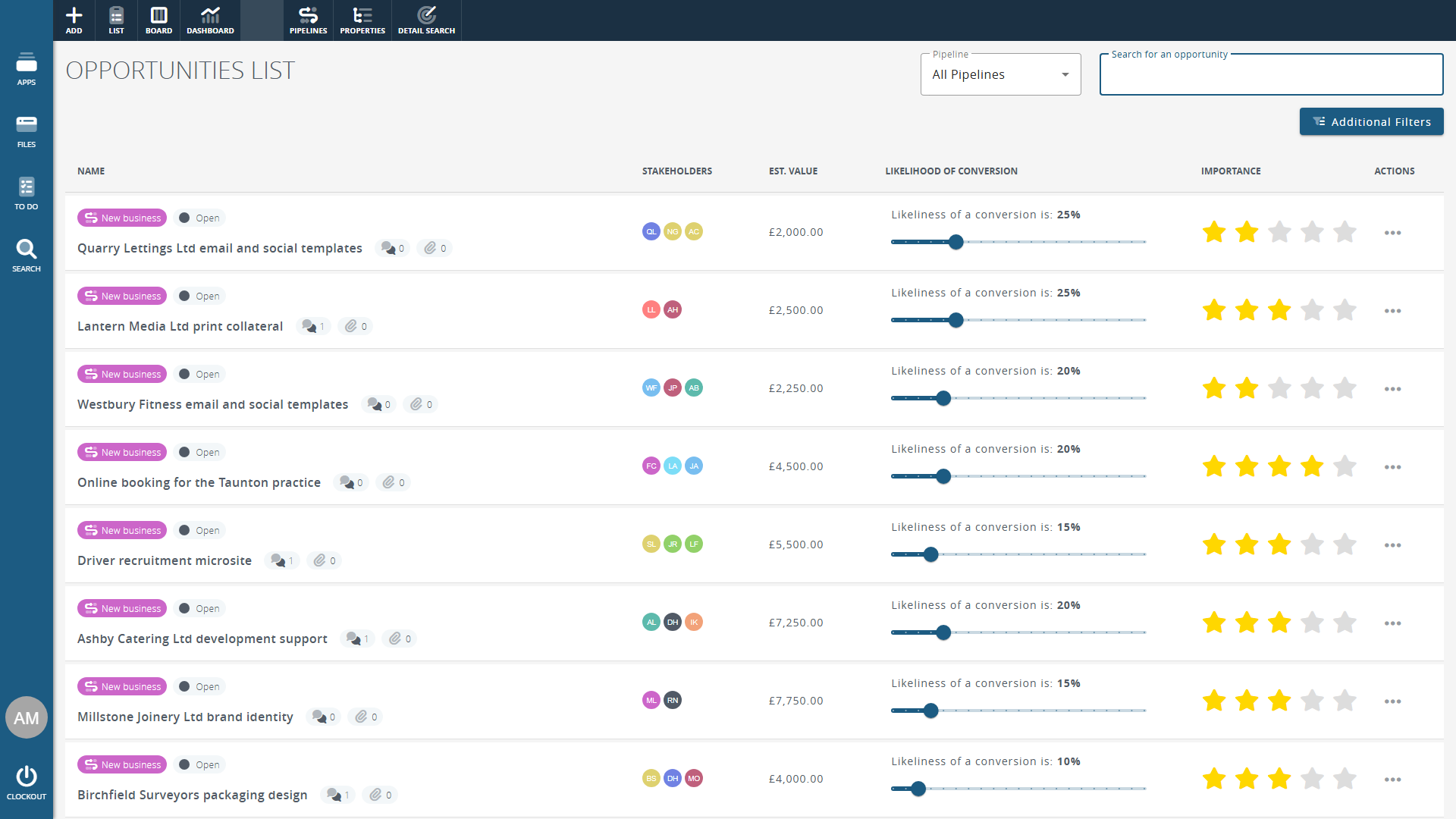The height and width of the screenshot is (819, 1456).
Task: Open actions menu for Birchfield Surveyors row
Action: click(x=1392, y=780)
